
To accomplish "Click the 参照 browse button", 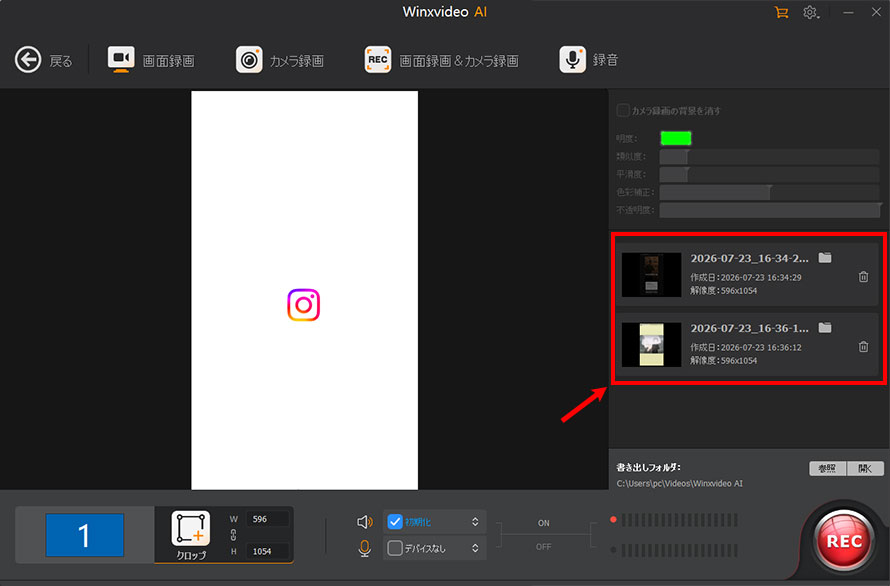I will (827, 468).
